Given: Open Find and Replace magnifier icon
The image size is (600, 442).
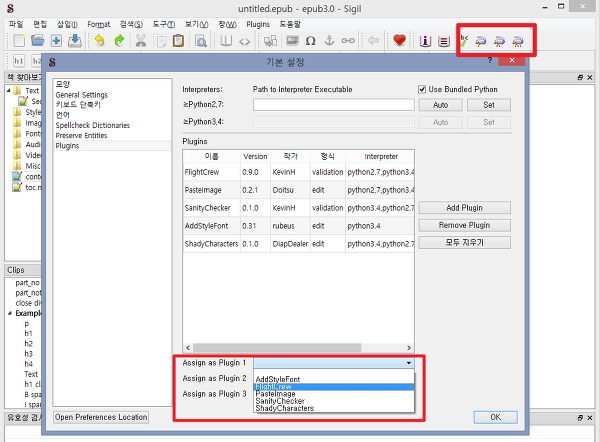Looking at the screenshot, I should [x=201, y=40].
